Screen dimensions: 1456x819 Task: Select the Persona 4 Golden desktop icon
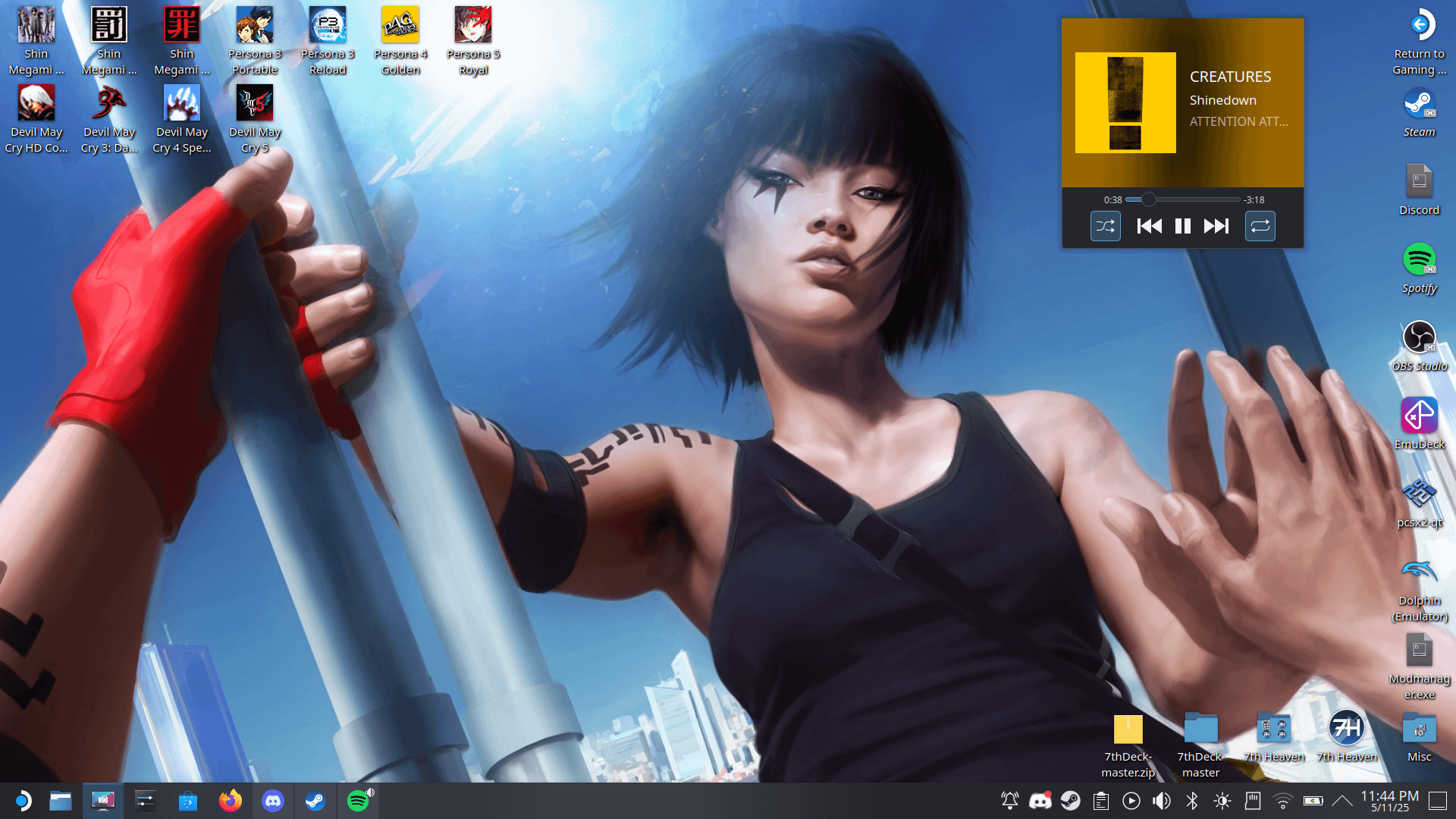coord(400,41)
